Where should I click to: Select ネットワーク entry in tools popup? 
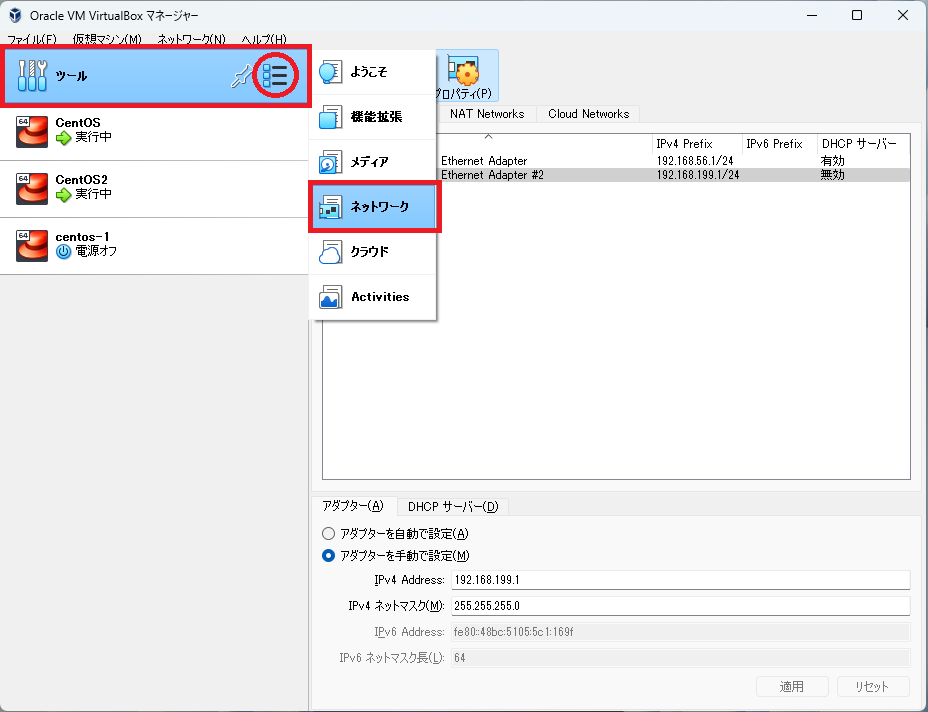click(x=374, y=207)
